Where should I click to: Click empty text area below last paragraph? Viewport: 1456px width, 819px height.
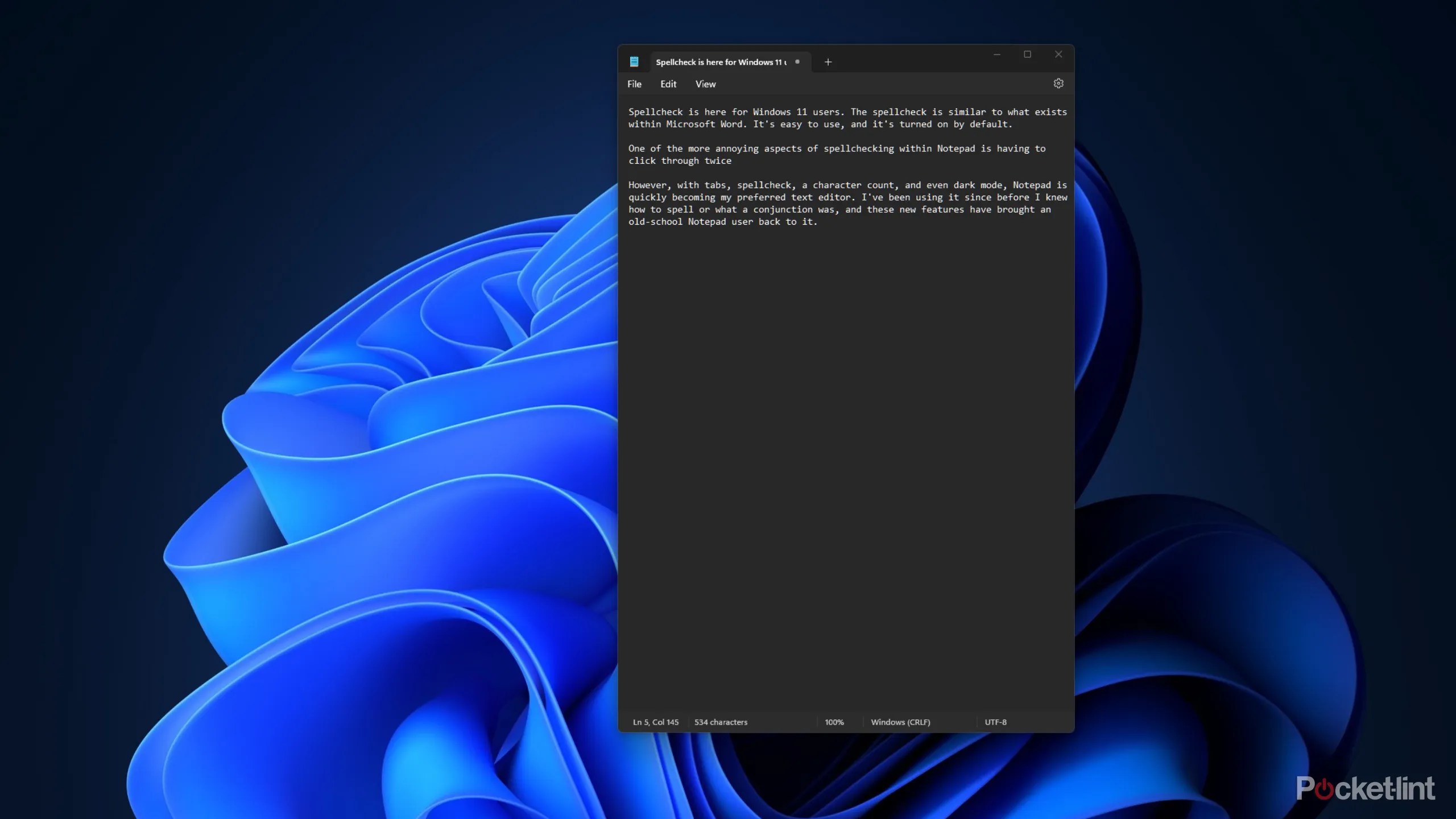[845, 455]
